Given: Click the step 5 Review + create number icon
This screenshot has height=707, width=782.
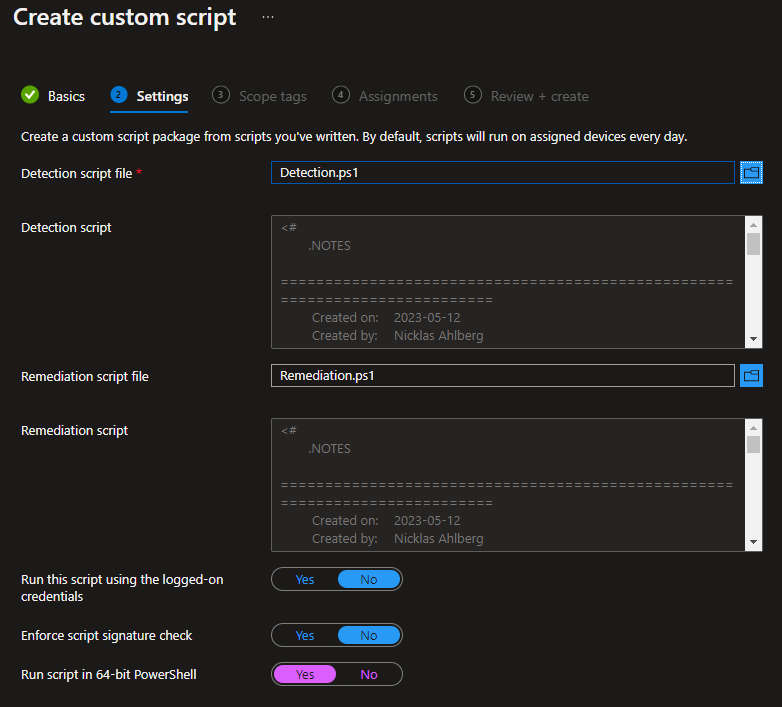Looking at the screenshot, I should click(473, 95).
